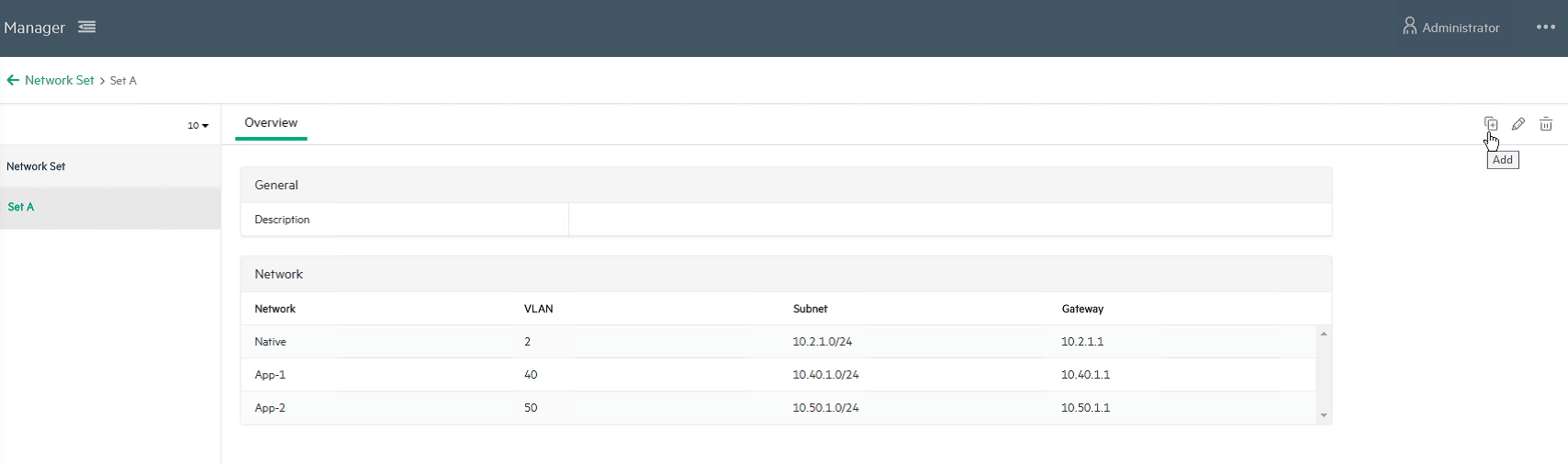Click gateway link 10.40.1.1
Screen dimensions: 1568x465
(x=1085, y=375)
